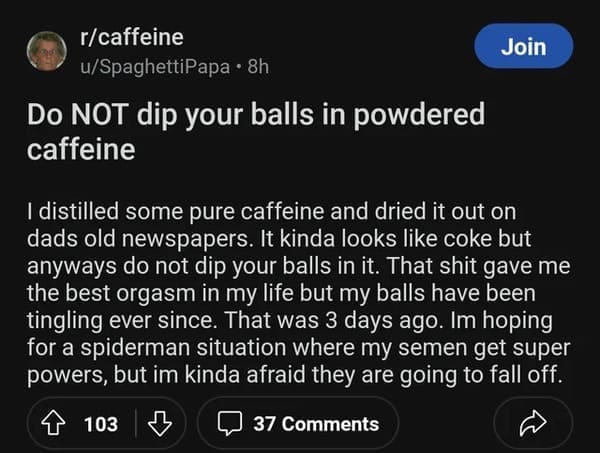Screen dimensions: 600x453
Task: Join the r/caffeine community
Action: click(x=524, y=46)
